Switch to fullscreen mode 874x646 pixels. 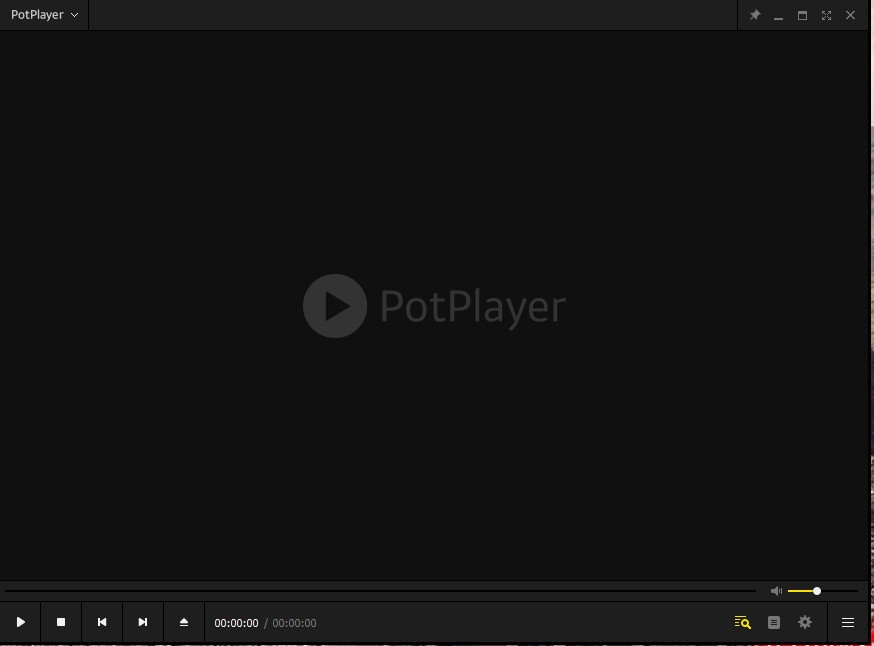point(827,16)
